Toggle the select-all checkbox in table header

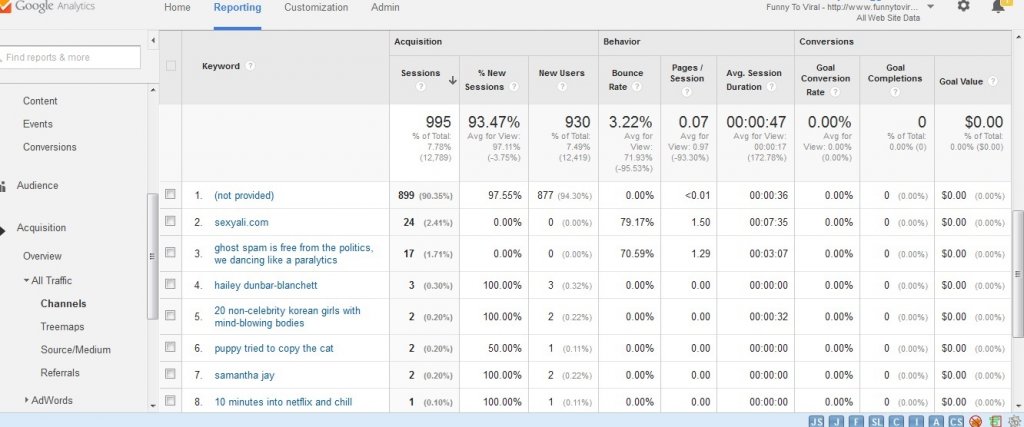pyautogui.click(x=170, y=66)
